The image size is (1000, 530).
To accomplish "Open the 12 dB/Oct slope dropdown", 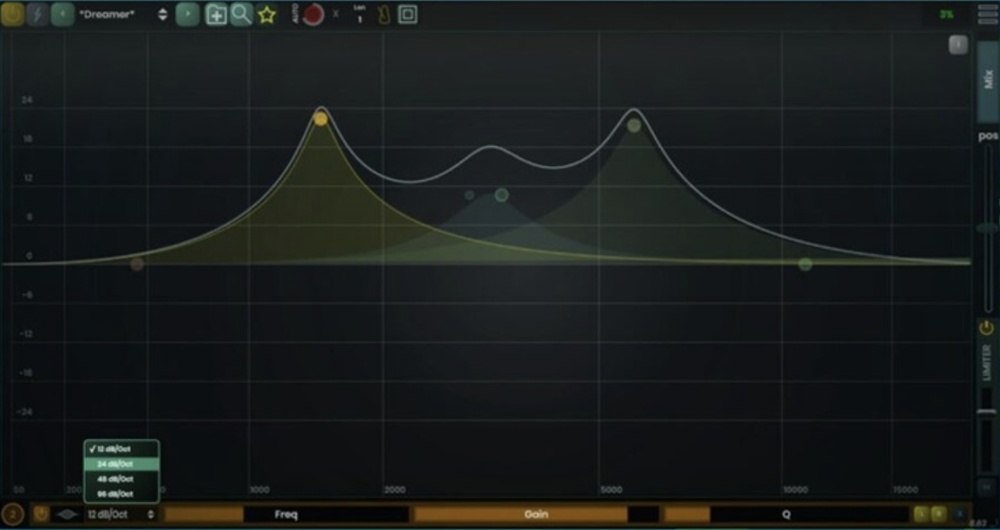I will (121, 514).
